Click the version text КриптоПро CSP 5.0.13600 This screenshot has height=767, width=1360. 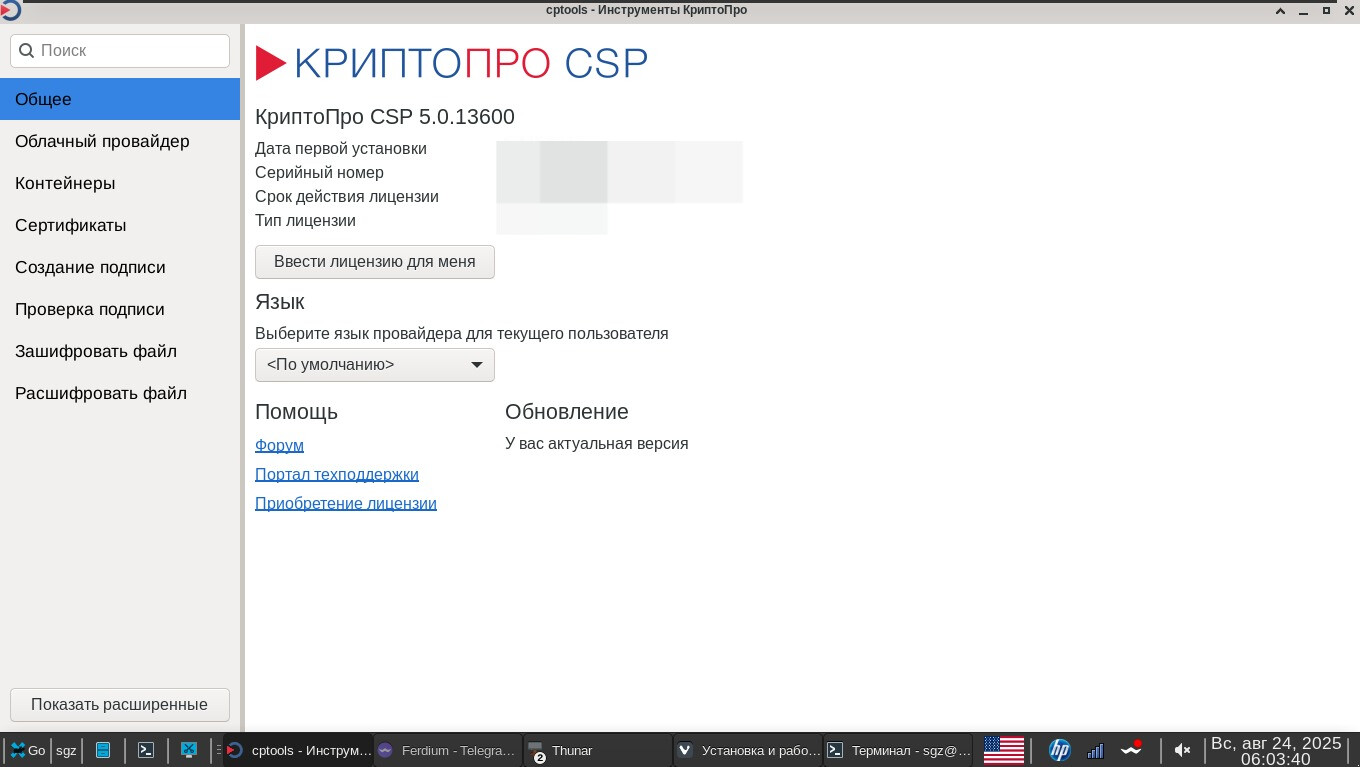[x=385, y=117]
